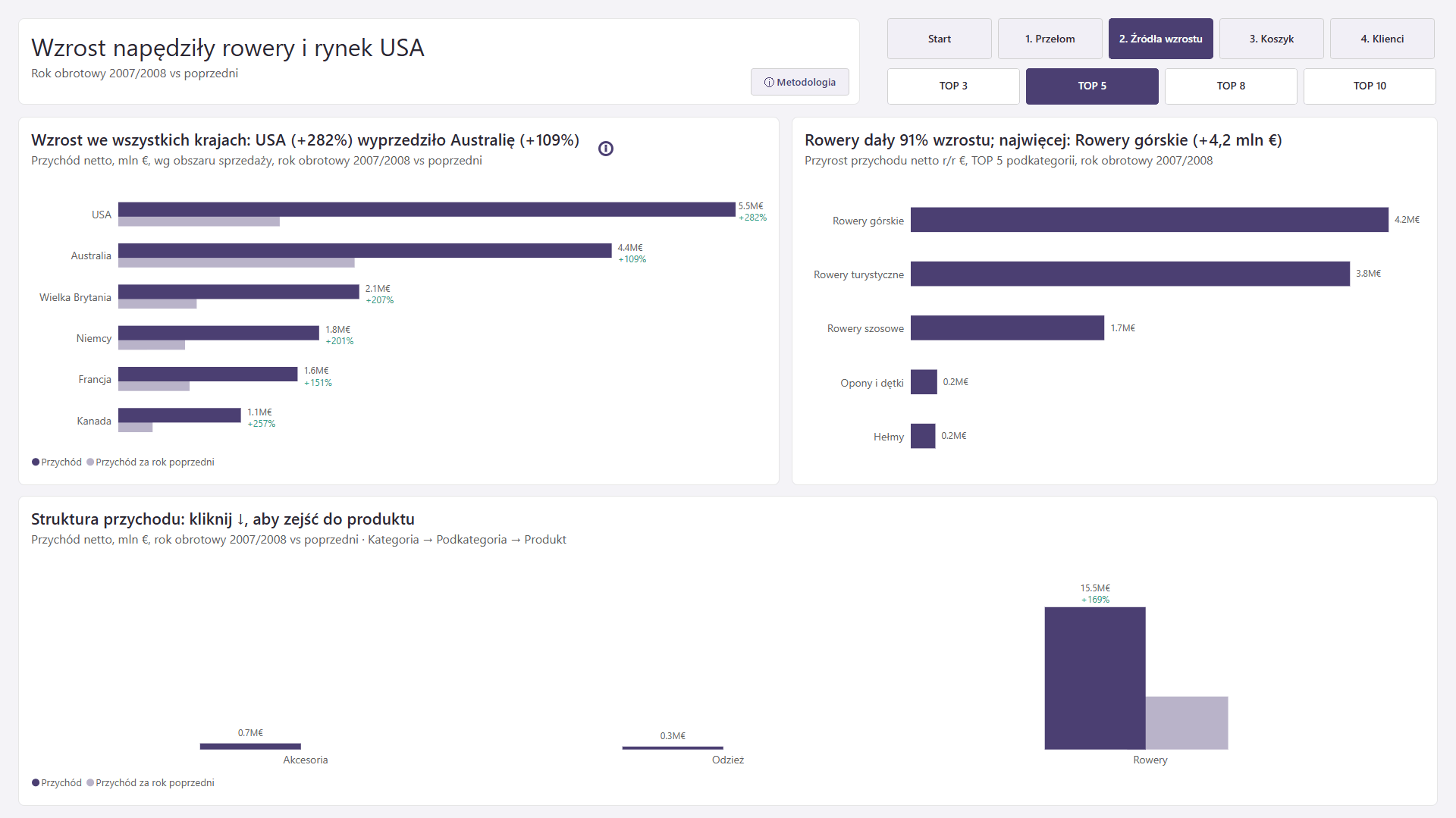Click the Rowery previous year column
This screenshot has height=818, width=1456.
click(x=1187, y=723)
